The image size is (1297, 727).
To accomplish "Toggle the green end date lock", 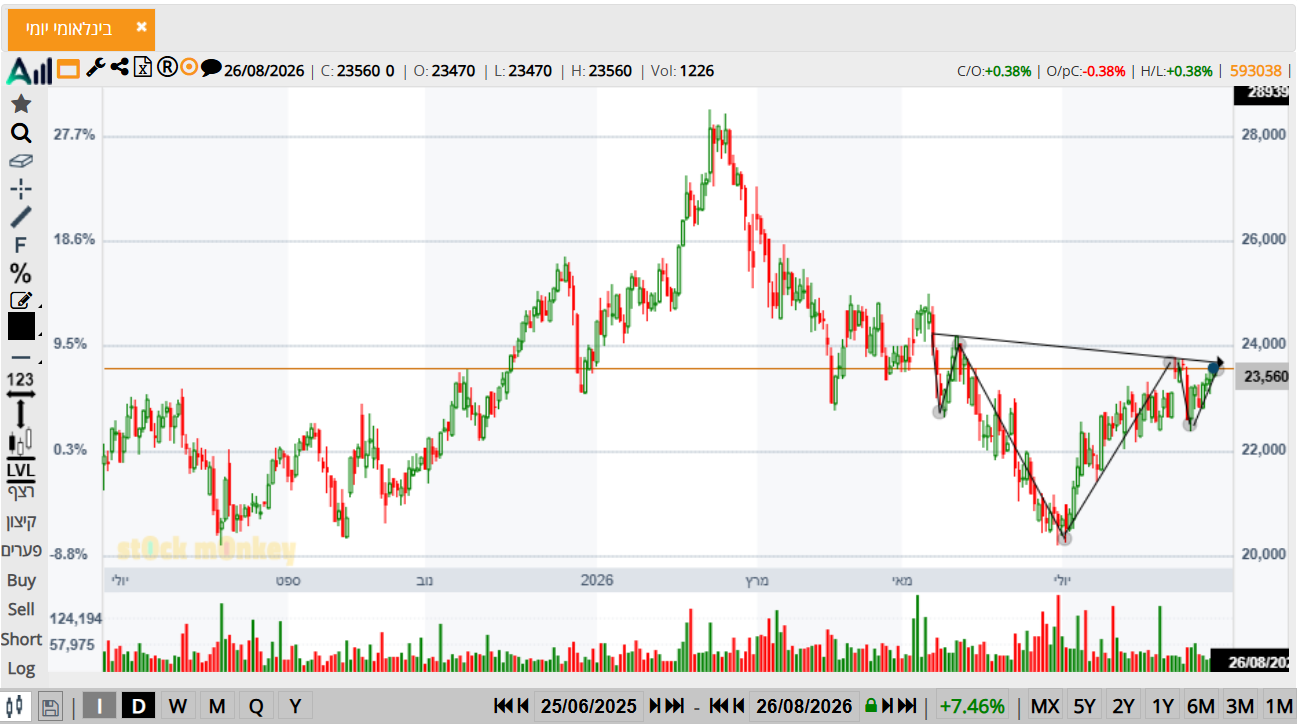I will [871, 706].
